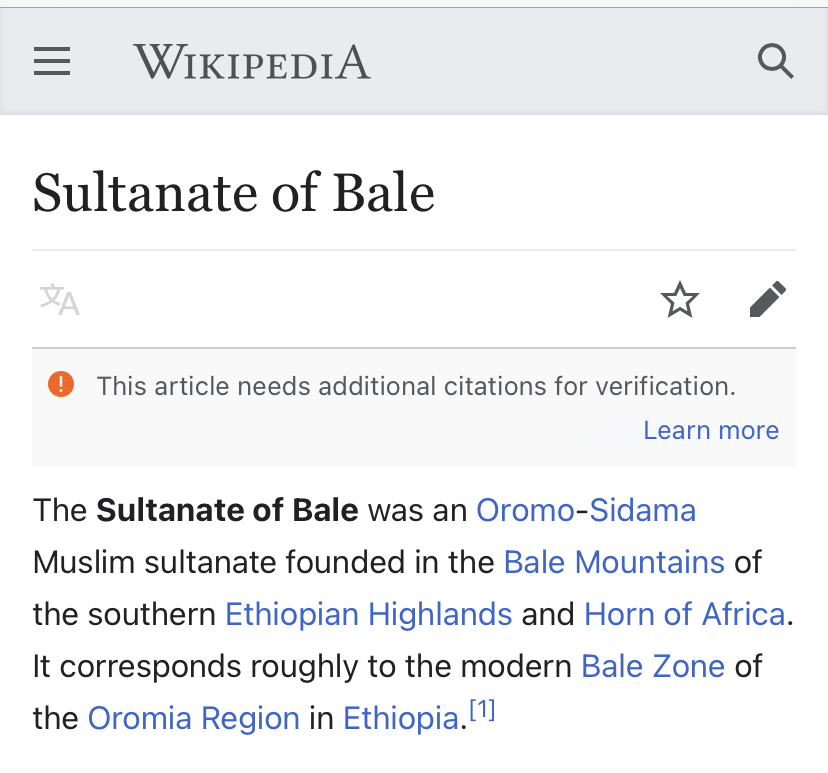This screenshot has height=773, width=828.
Task: Open the Ethiopia link
Action: 401,718
